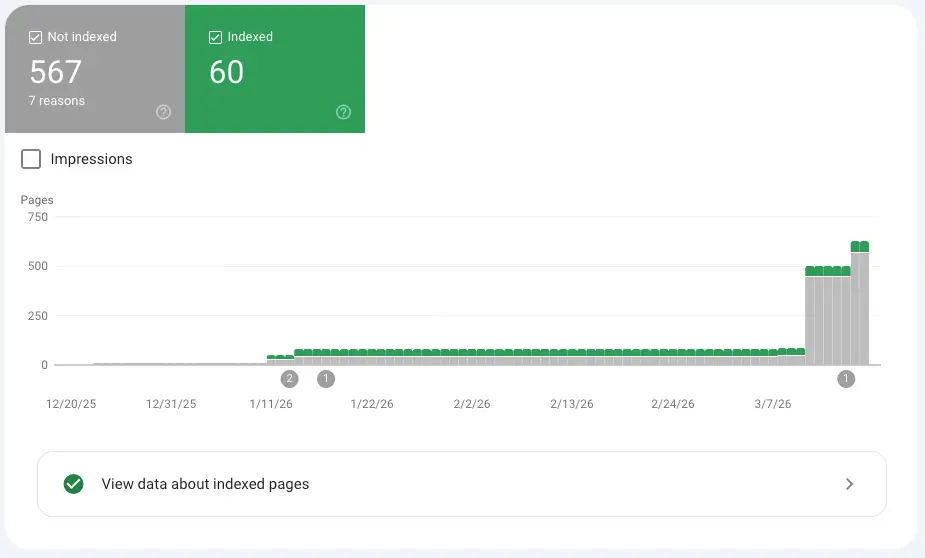This screenshot has width=925, height=558.
Task: Click green checkmark icon beside View data
Action: click(x=73, y=484)
